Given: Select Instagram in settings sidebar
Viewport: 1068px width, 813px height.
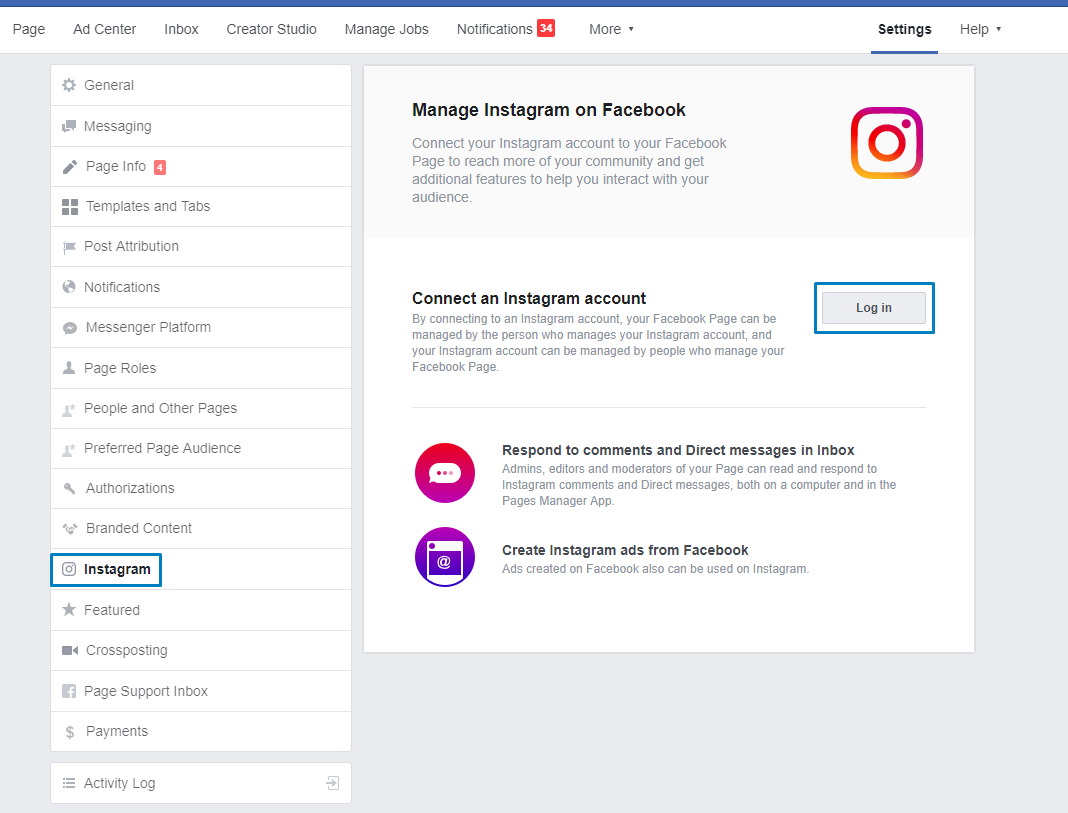Looking at the screenshot, I should 201,569.
